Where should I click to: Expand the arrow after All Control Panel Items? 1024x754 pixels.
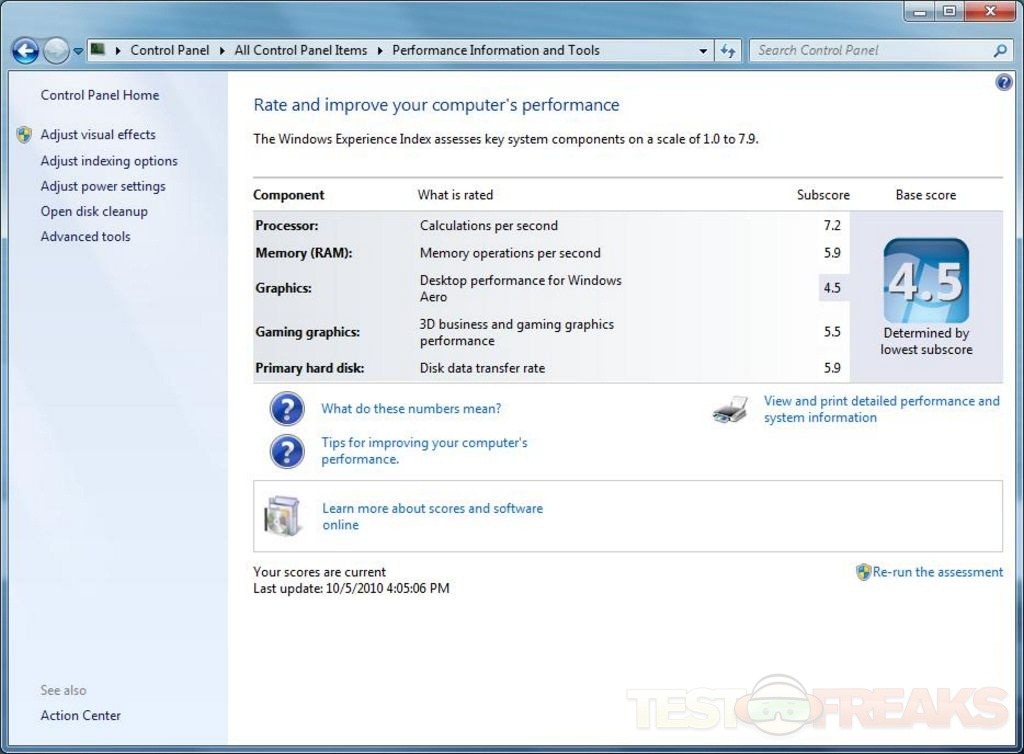[x=380, y=50]
